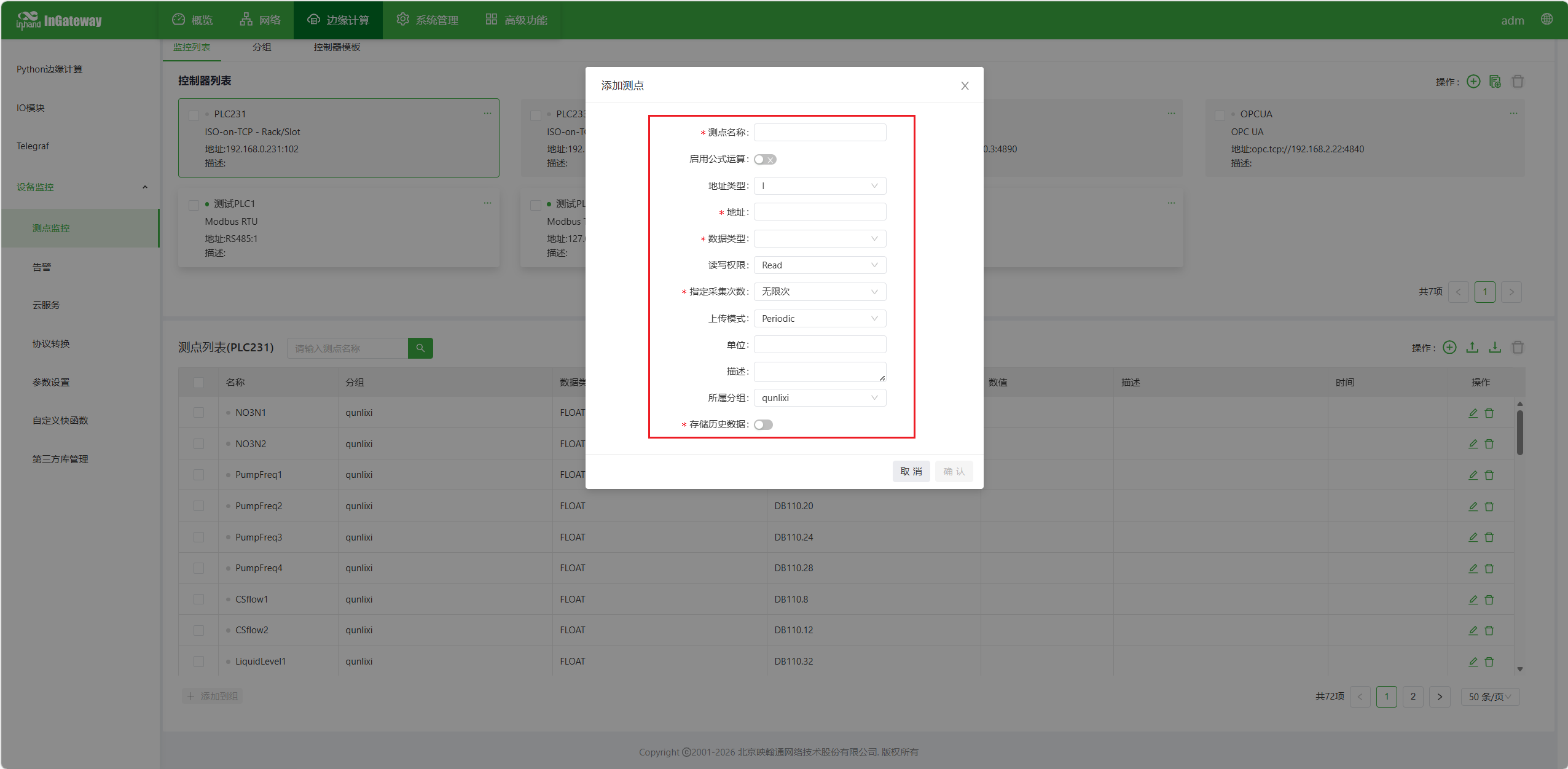Open the 测试PLC1 card three-dot menu
The width and height of the screenshot is (1568, 769).
(487, 203)
